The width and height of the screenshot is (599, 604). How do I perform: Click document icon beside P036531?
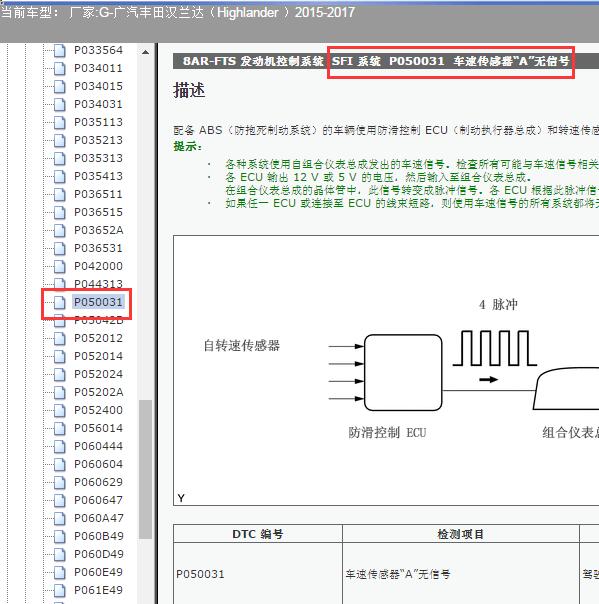pos(60,248)
